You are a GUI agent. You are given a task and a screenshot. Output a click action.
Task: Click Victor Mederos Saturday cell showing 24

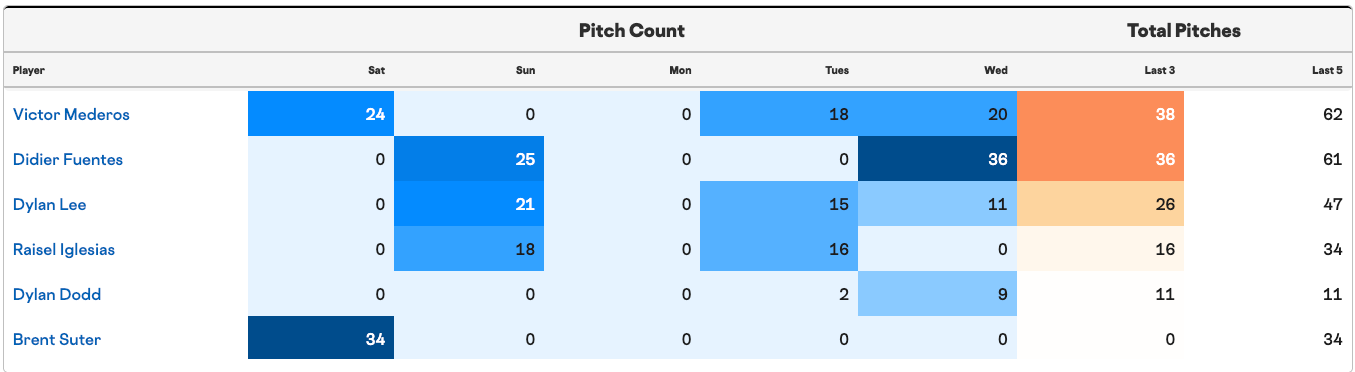tap(322, 114)
